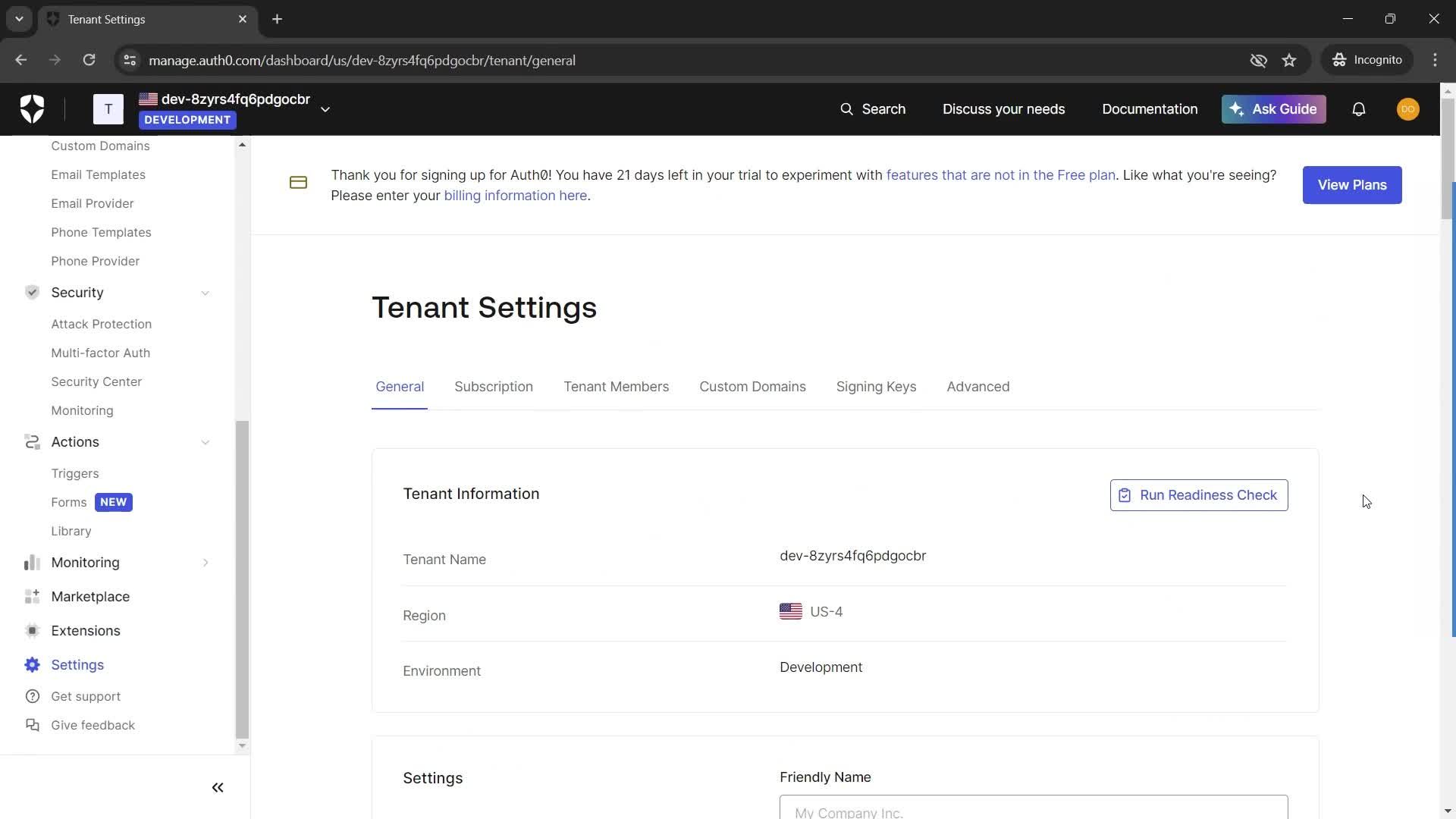Click the Settings gear icon in sidebar

32,665
